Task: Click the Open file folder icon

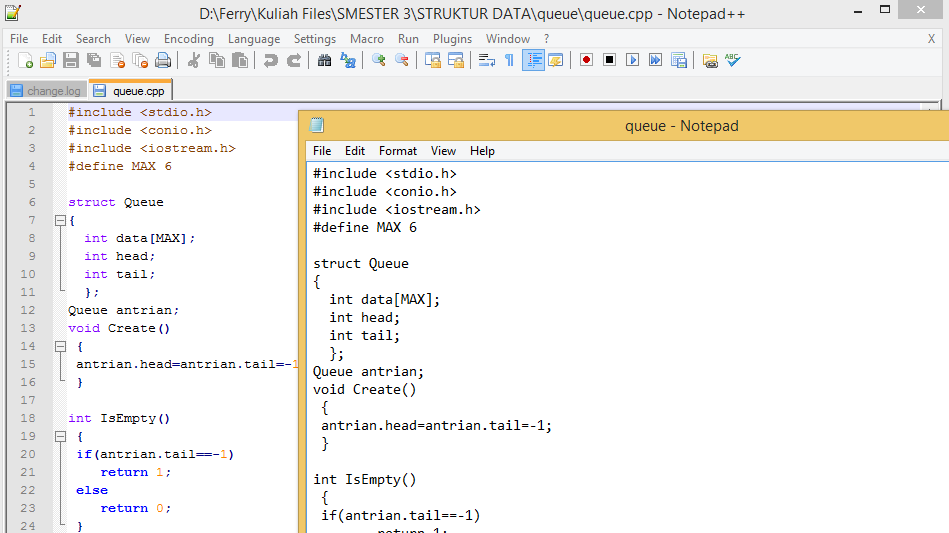Action: coord(48,60)
